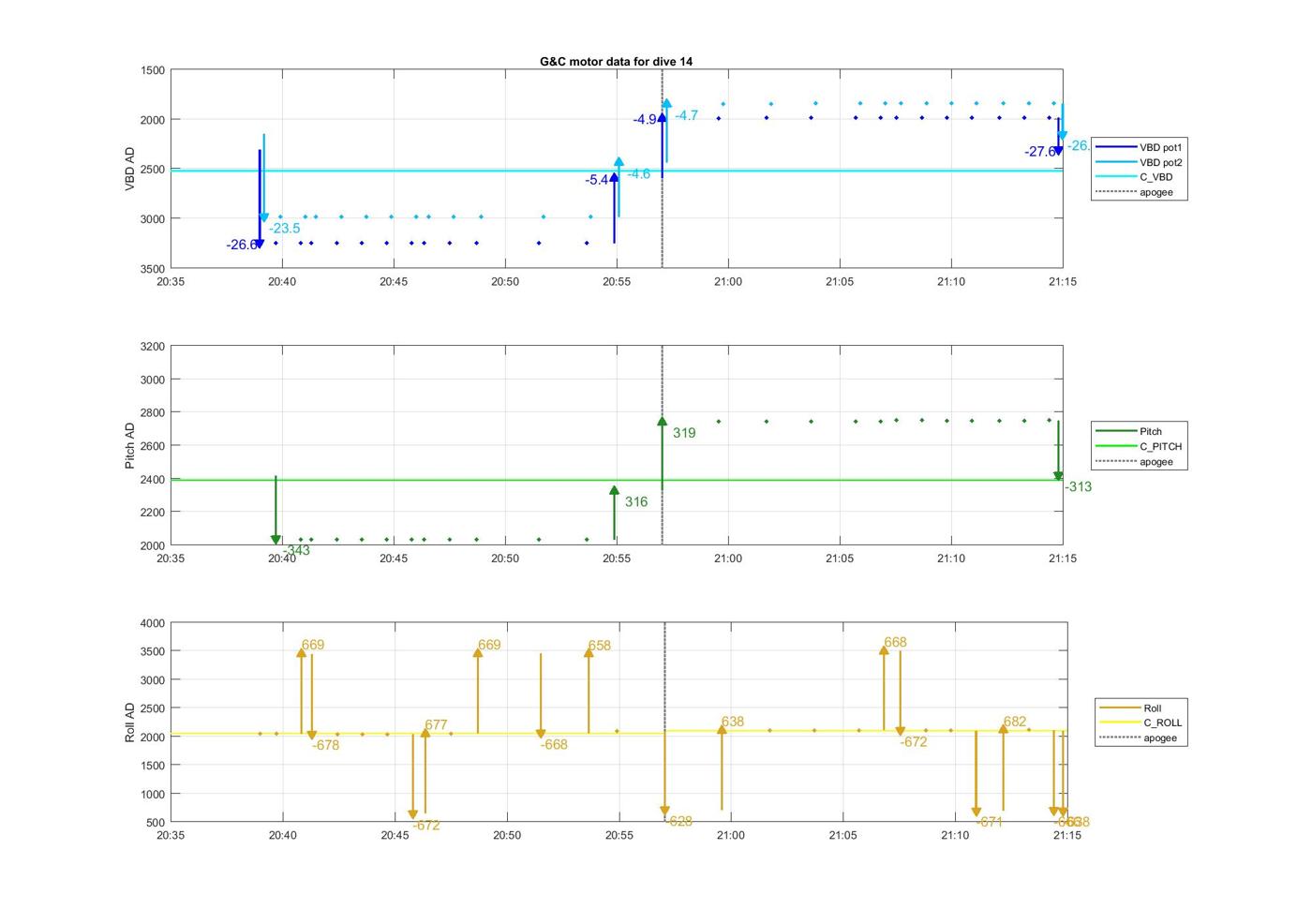Select the "Roll" legend entry
1312x924 pixels.
coord(1141,708)
